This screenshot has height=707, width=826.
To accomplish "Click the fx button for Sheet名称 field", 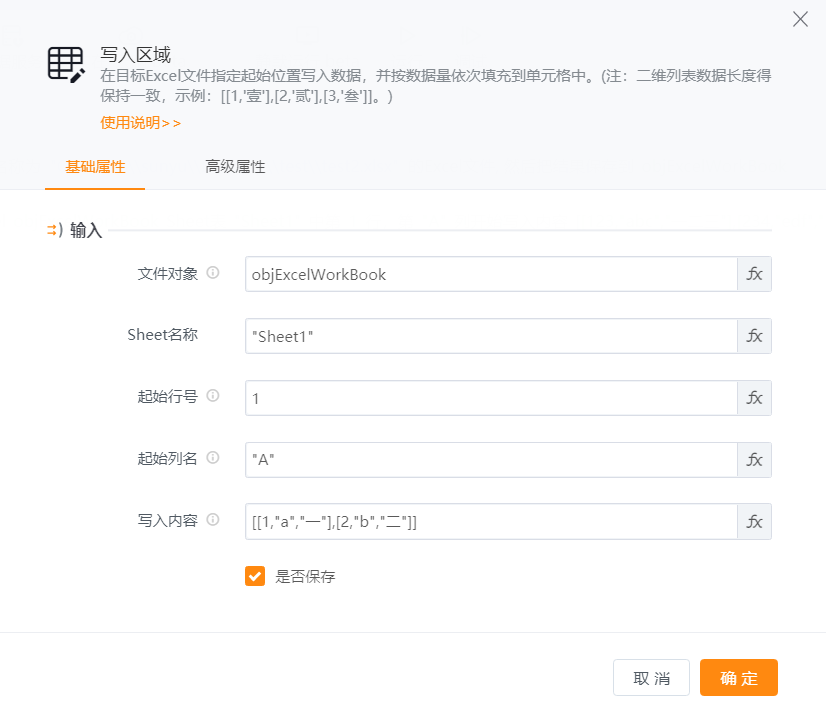I will click(x=754, y=336).
